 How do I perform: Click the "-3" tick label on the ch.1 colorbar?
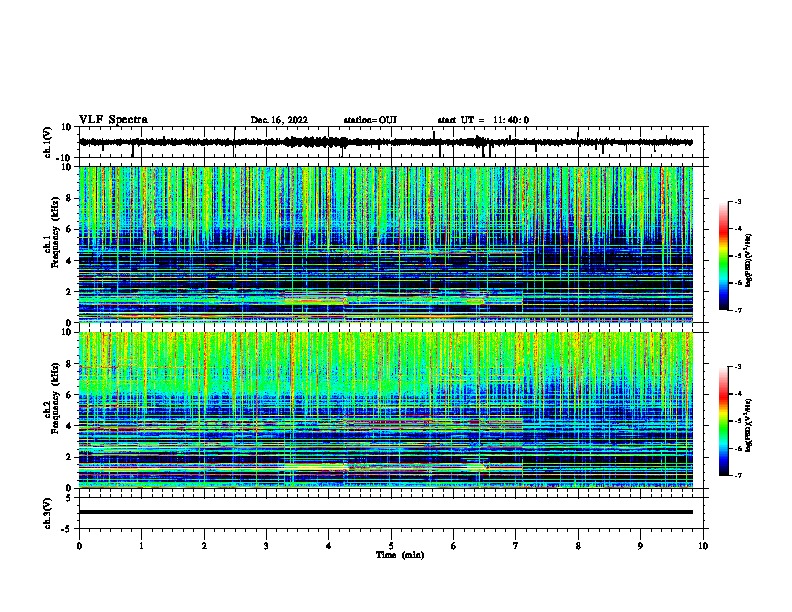pyautogui.click(x=738, y=201)
